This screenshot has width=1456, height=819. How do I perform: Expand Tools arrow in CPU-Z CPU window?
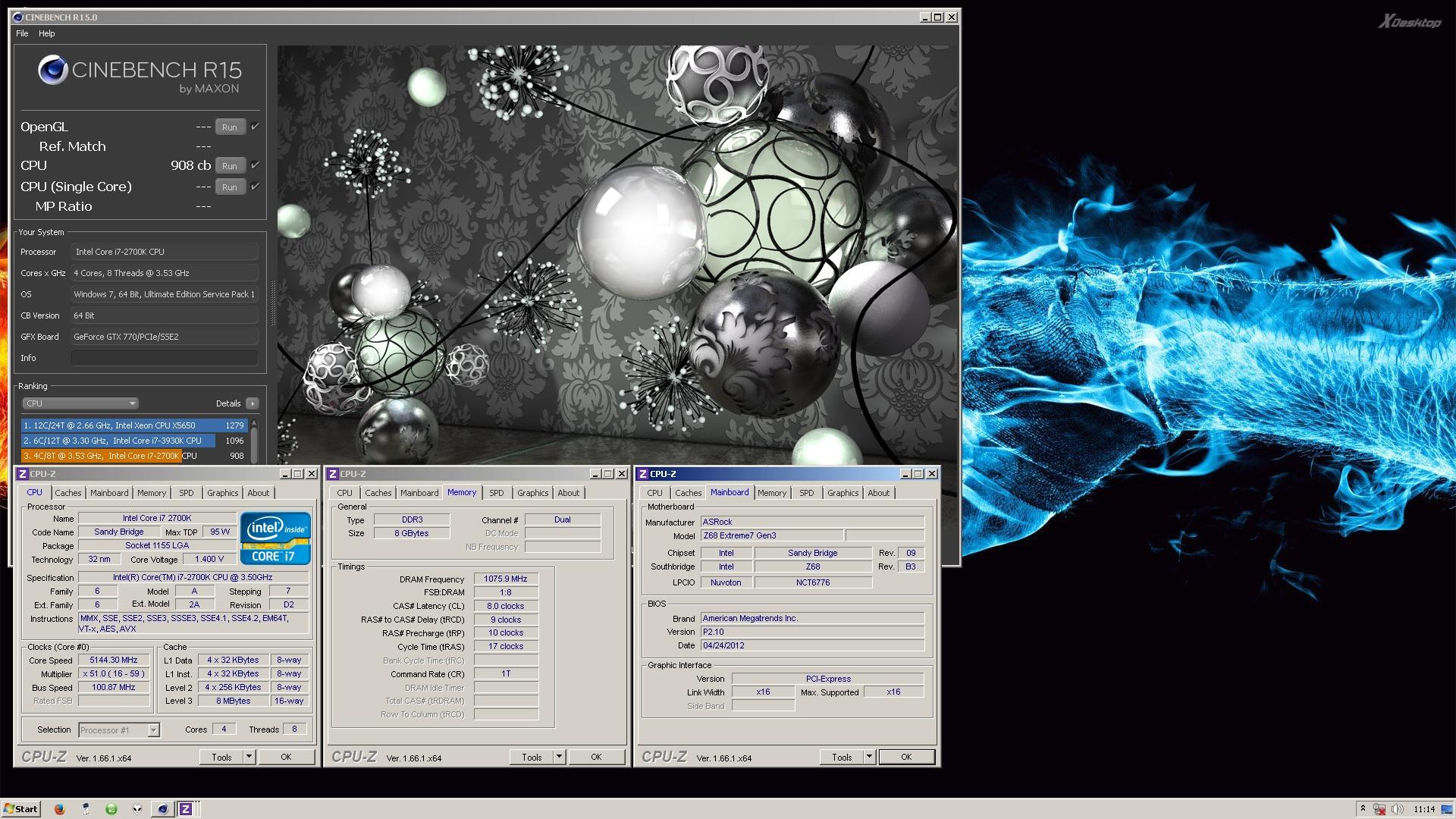coord(249,757)
